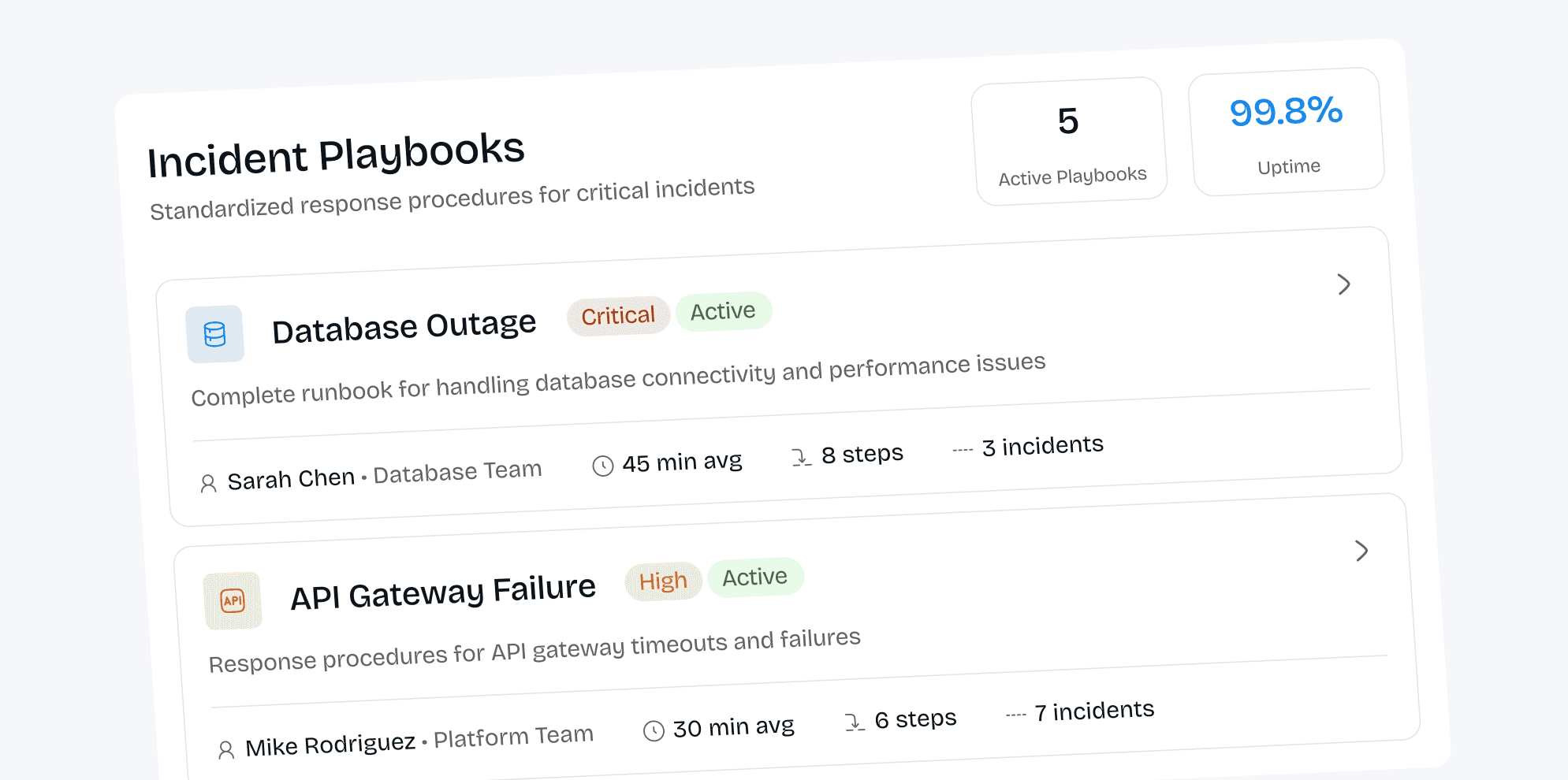Click the 45 min avg value
This screenshot has height=780, width=1568.
tap(682, 462)
